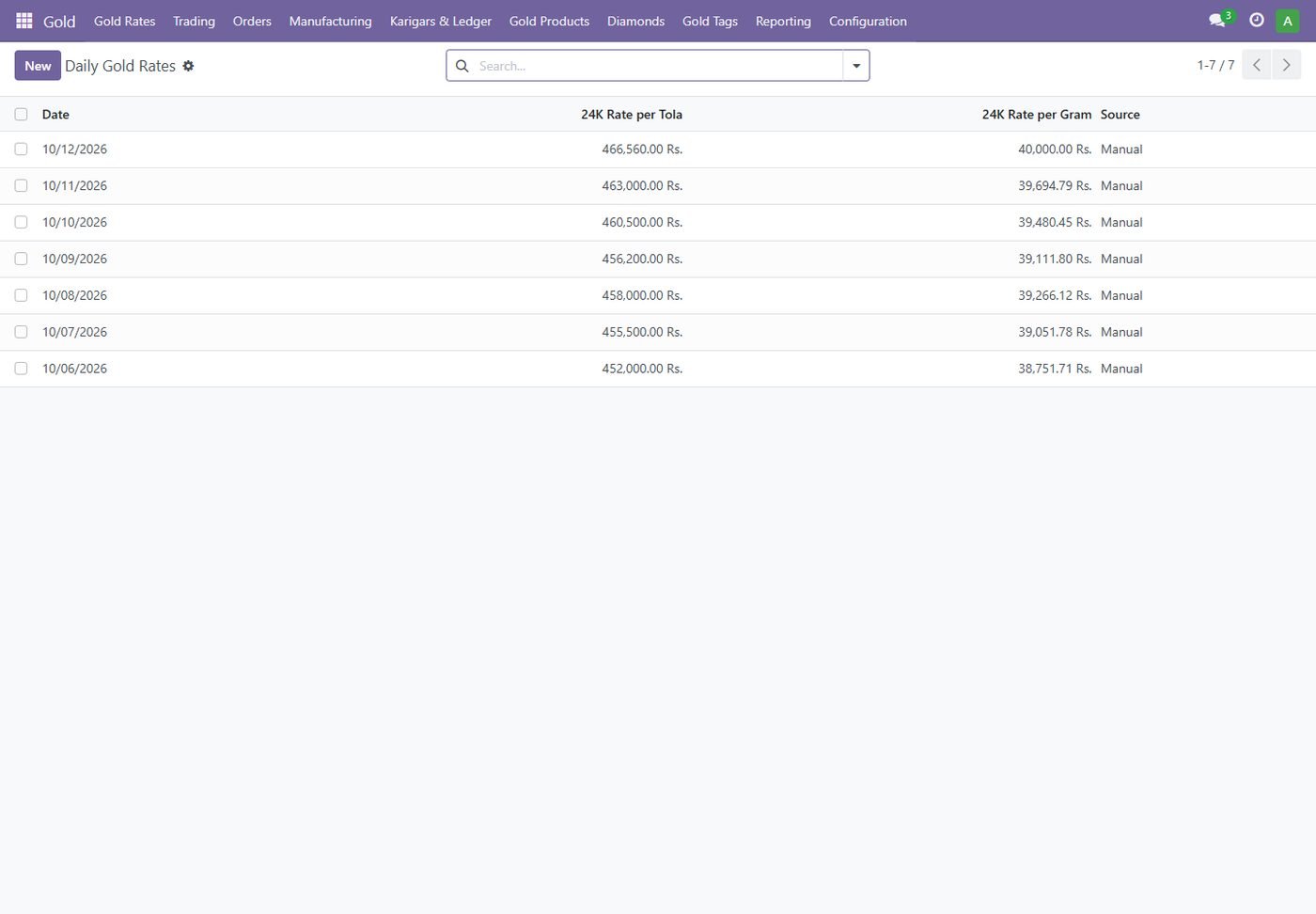The image size is (1316, 914).
Task: Open the Daily Gold Rates gear actions
Action: point(188,66)
